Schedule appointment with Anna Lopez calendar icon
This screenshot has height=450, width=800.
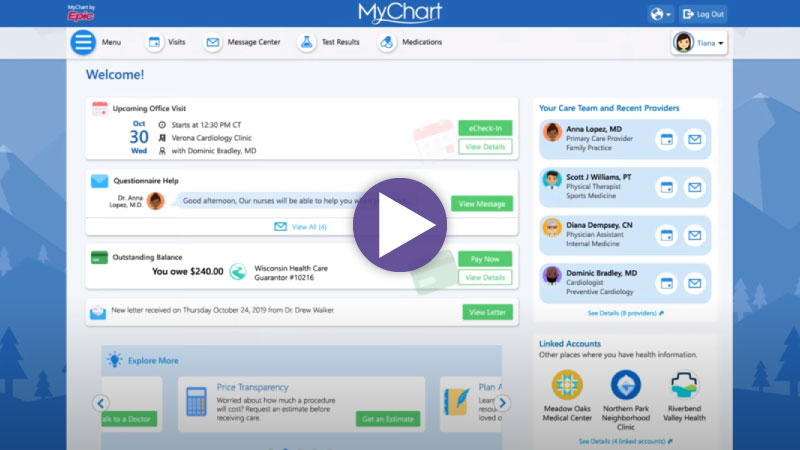coord(667,139)
